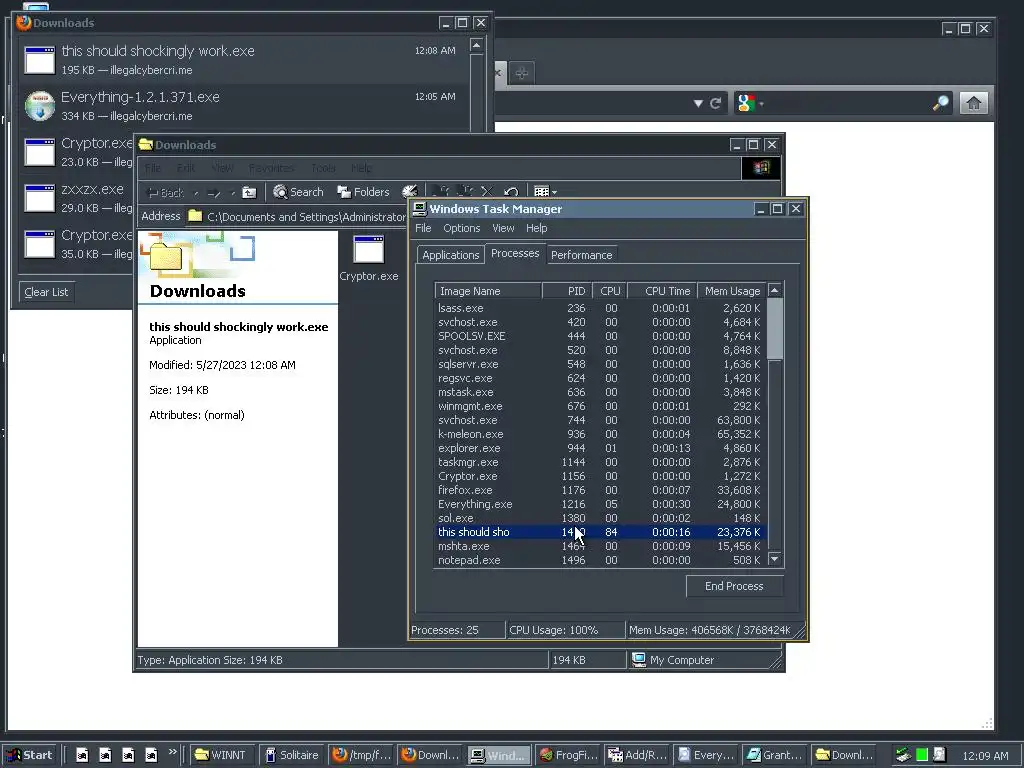Select the Cryptor.exe process row in Task Manager
The height and width of the screenshot is (768, 1024).
600,476
